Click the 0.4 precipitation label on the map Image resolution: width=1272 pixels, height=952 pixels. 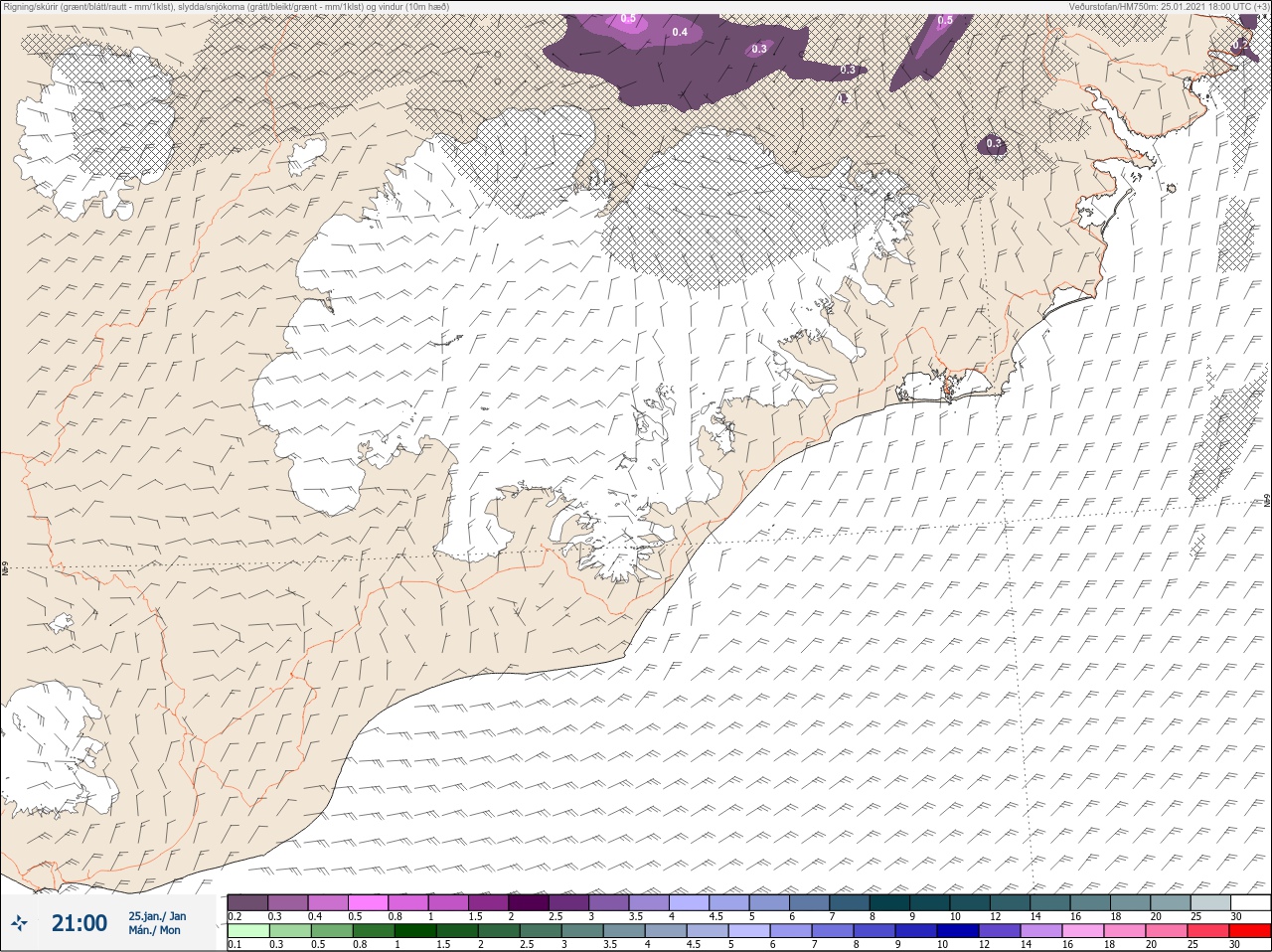(680, 33)
